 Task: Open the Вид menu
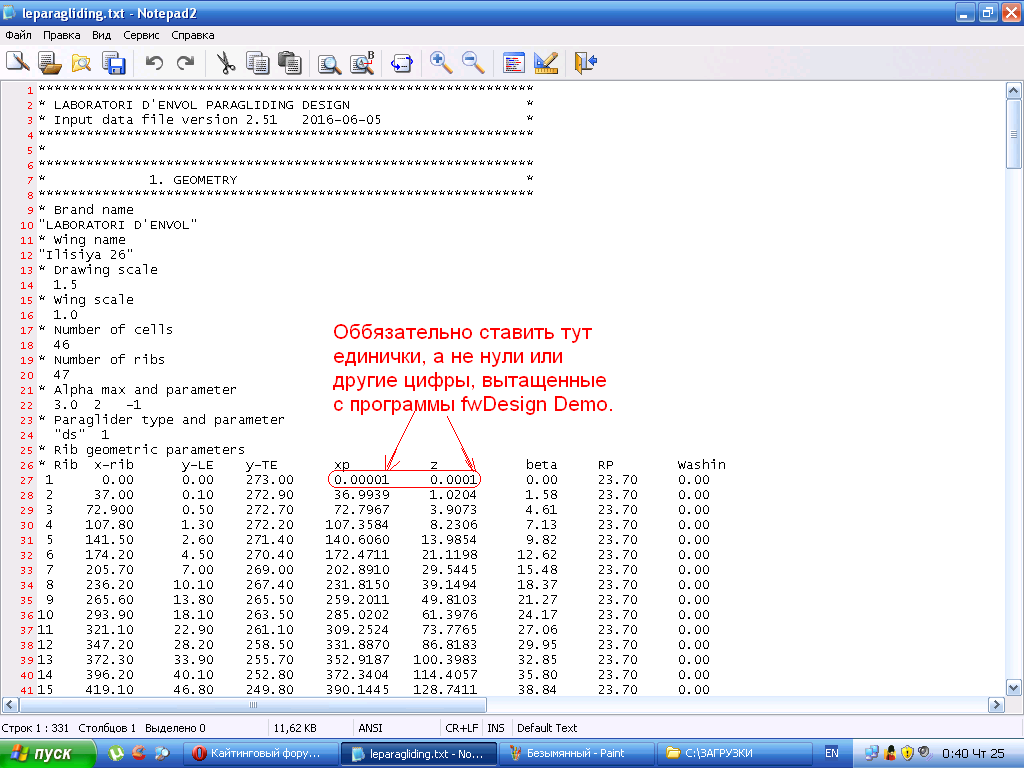pyautogui.click(x=101, y=35)
